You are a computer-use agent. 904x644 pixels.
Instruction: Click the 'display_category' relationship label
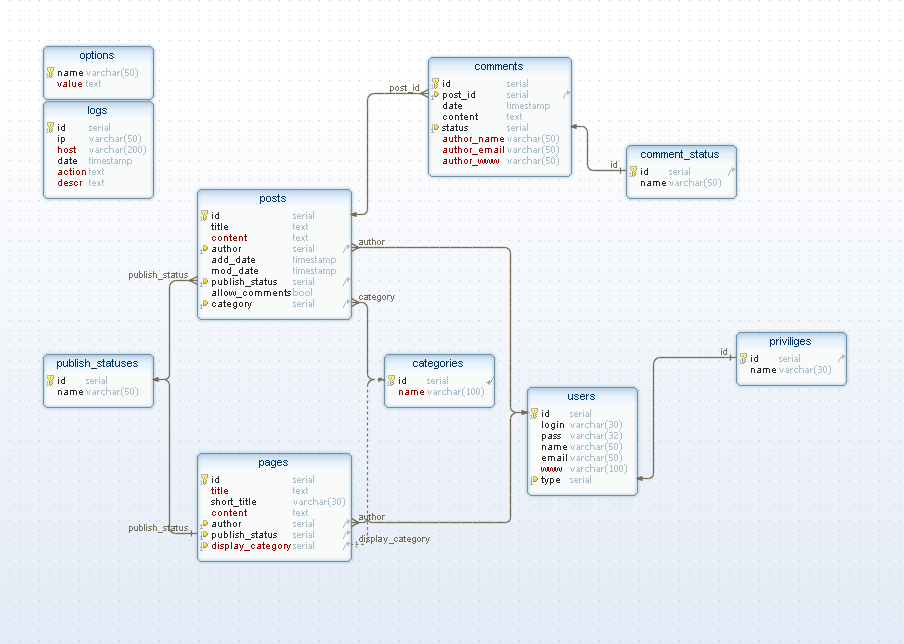pyautogui.click(x=394, y=539)
